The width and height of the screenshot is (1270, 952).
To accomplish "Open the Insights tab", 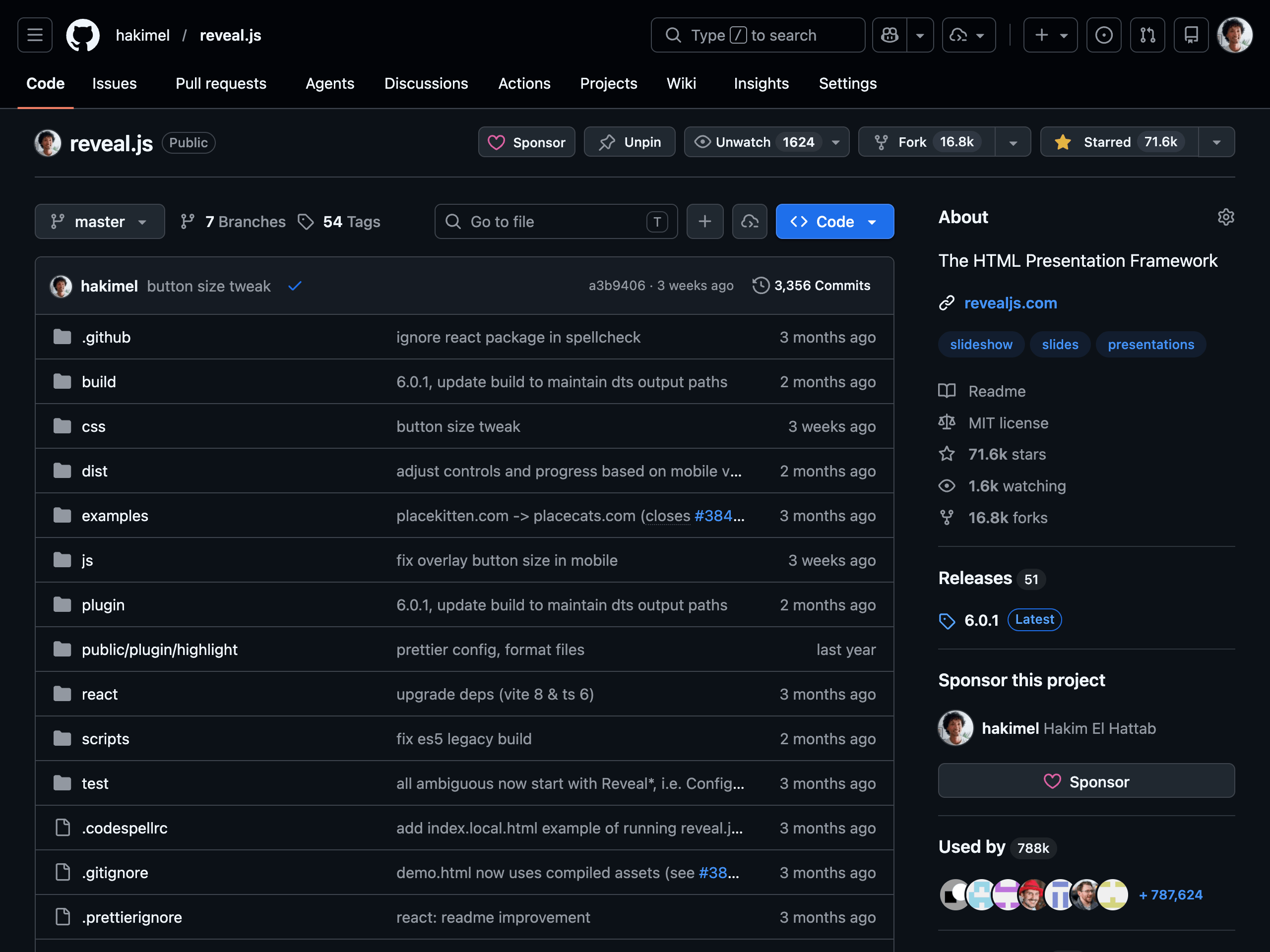I will [761, 83].
